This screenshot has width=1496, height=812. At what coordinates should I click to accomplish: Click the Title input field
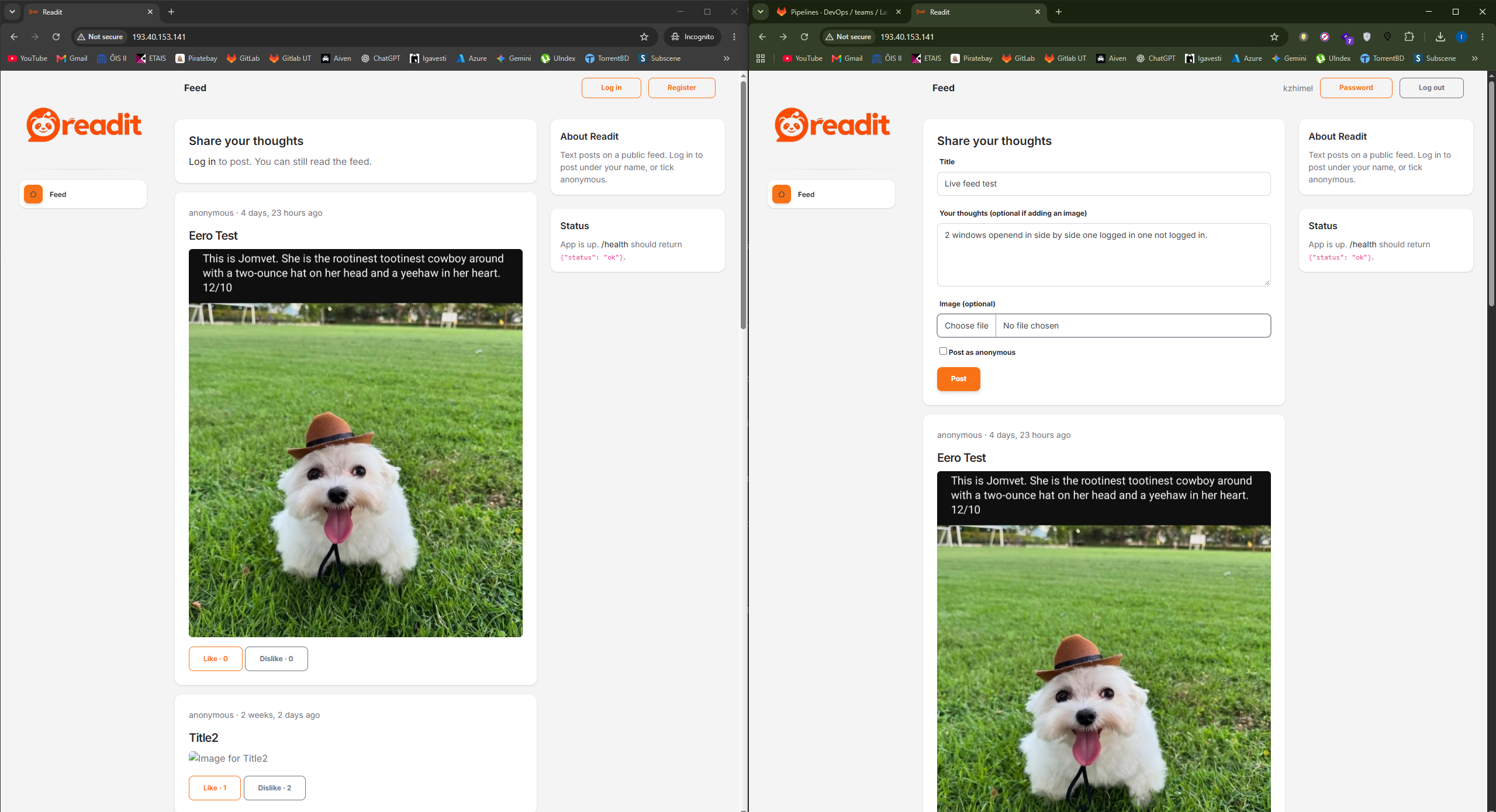pyautogui.click(x=1104, y=184)
